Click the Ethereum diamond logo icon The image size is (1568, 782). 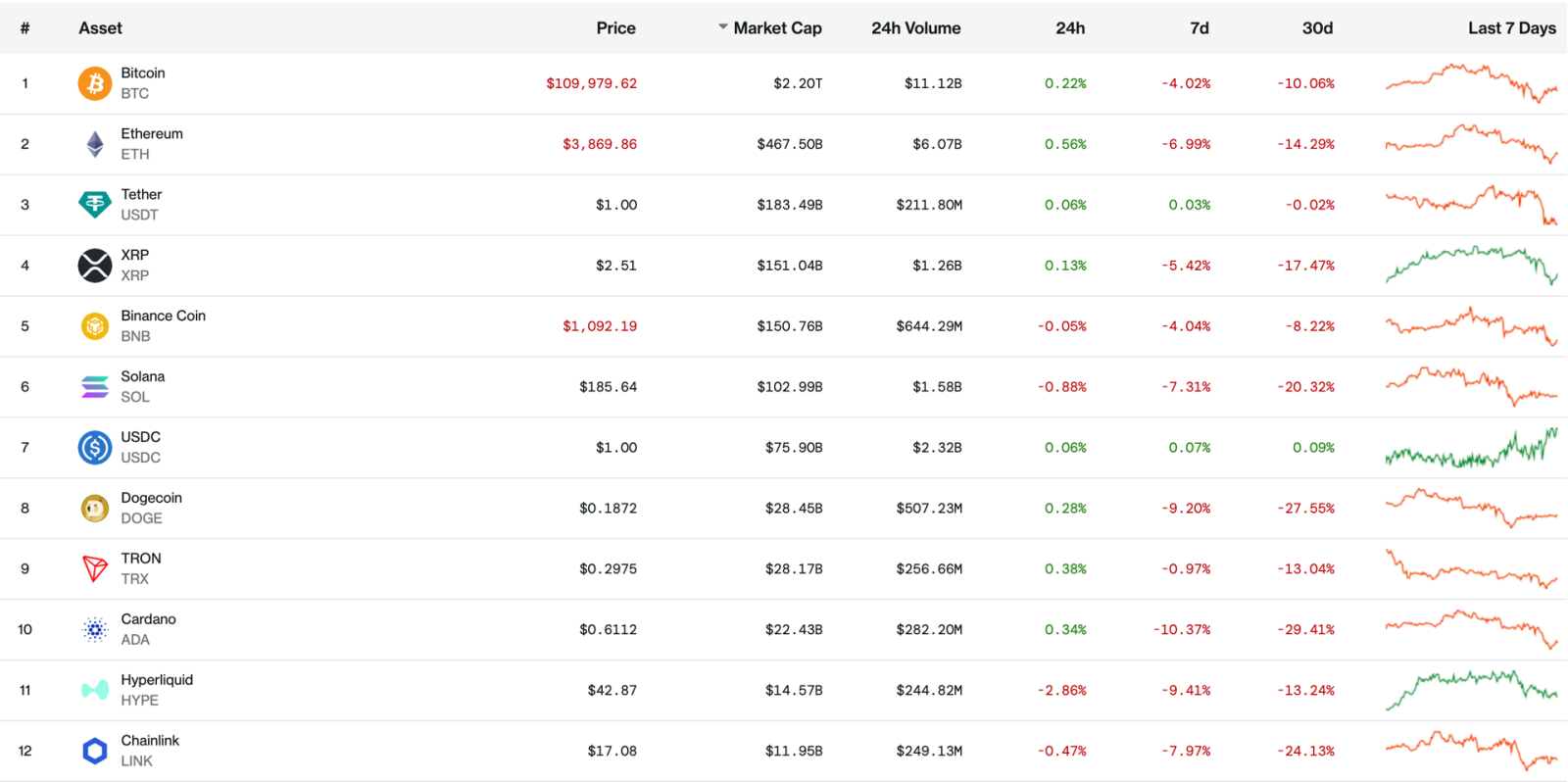pos(95,144)
